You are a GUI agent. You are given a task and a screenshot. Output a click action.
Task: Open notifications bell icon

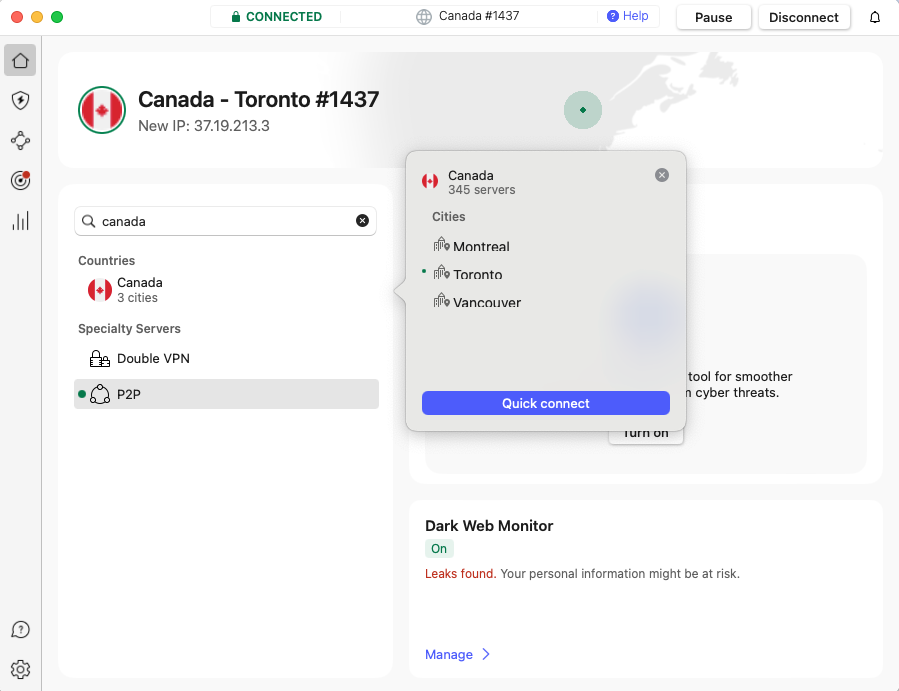pyautogui.click(x=874, y=17)
